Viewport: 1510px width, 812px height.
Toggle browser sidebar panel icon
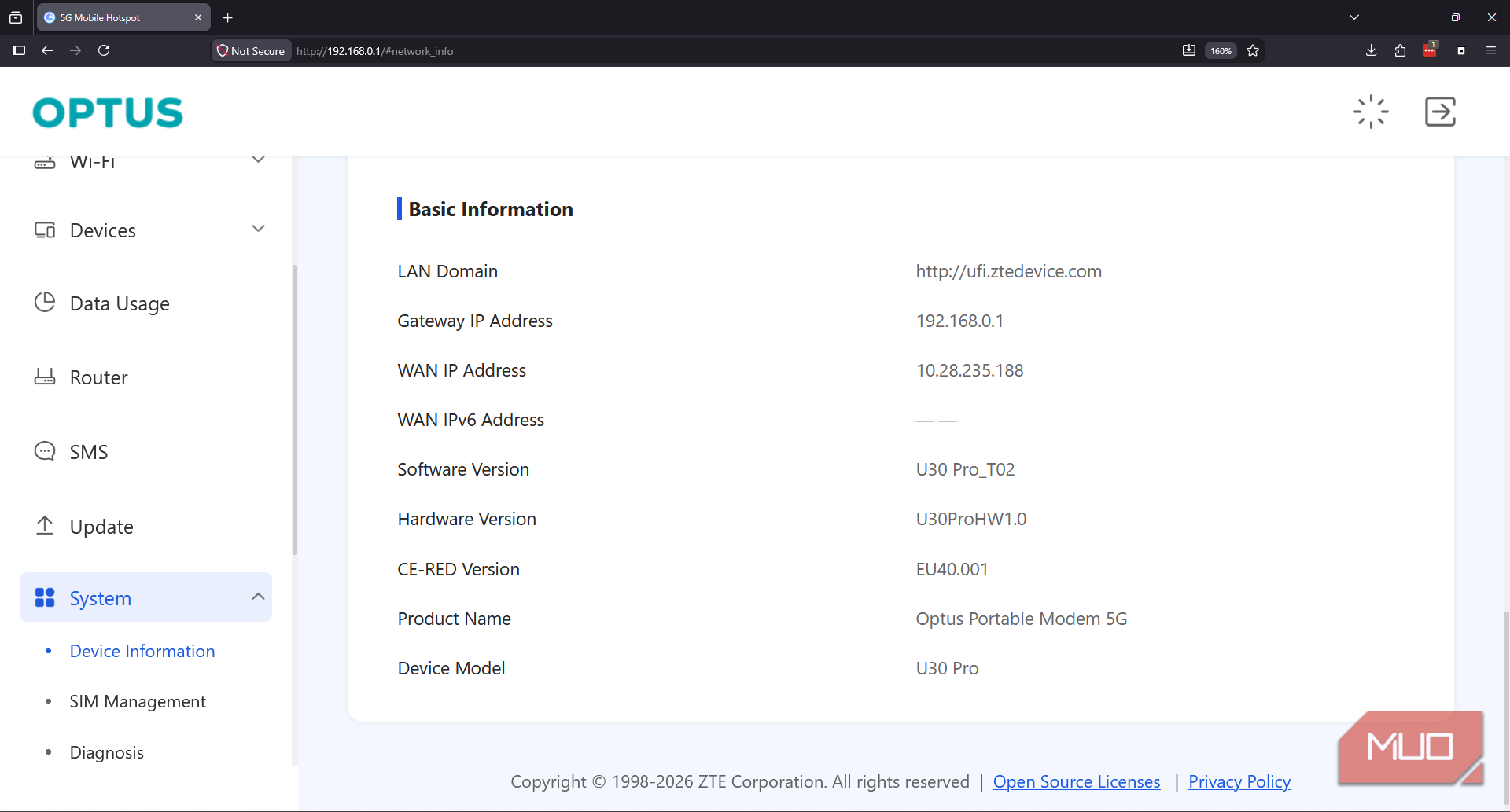pos(19,50)
